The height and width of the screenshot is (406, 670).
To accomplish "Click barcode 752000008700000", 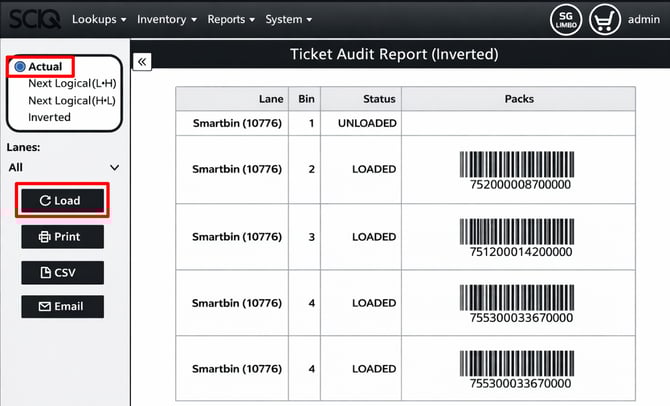I will pos(517,171).
